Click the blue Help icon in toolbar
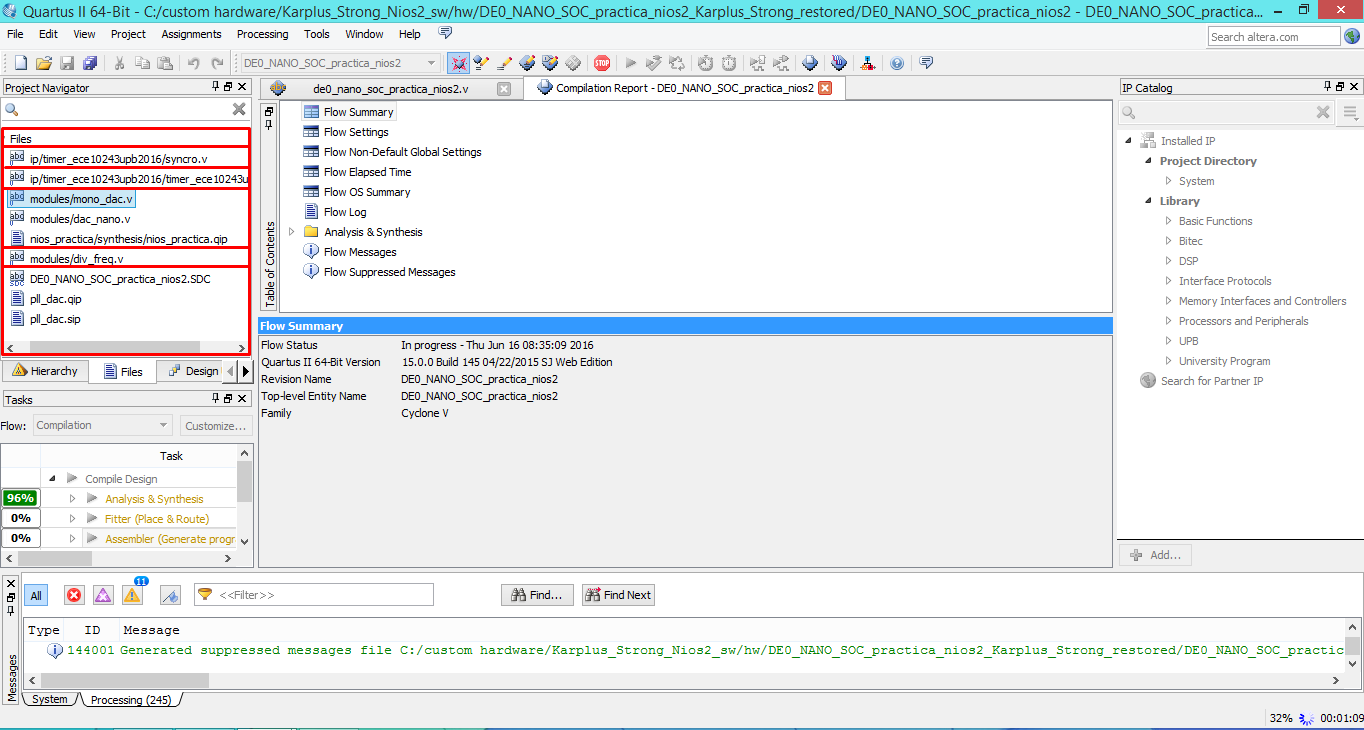The width and height of the screenshot is (1364, 730). (x=897, y=63)
